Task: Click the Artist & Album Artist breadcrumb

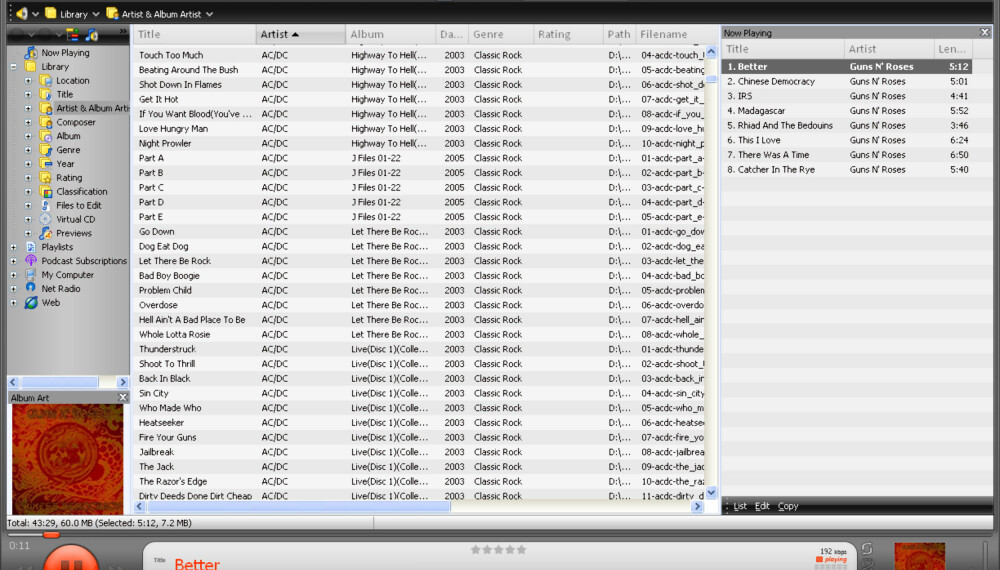Action: 154,13
